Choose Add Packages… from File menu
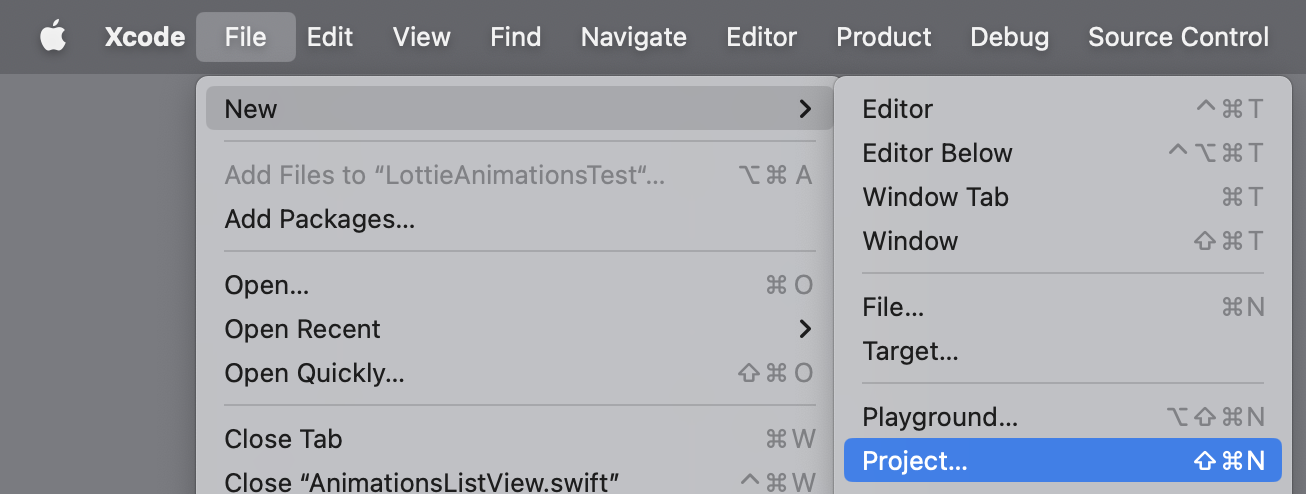Viewport: 1306px width, 494px height. pyautogui.click(x=319, y=219)
